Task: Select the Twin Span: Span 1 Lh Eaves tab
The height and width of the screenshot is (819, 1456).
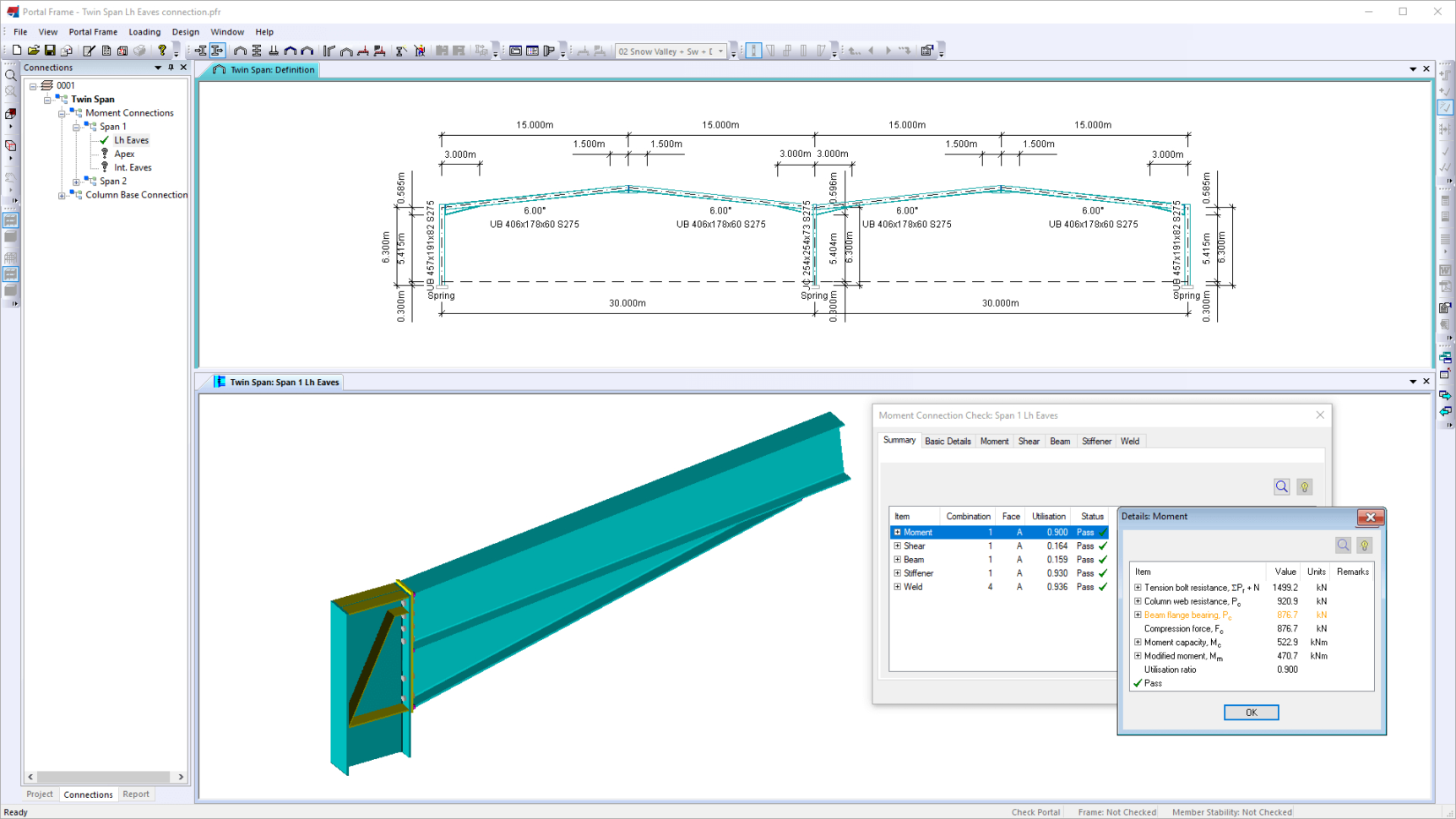Action: 277,382
